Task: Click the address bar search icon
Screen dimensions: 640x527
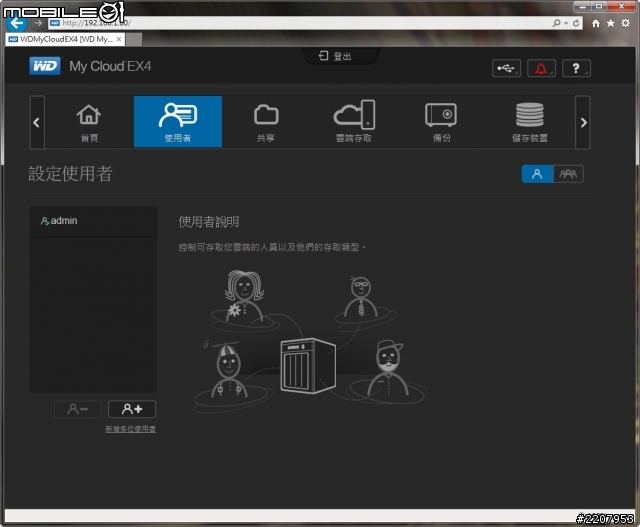Action: tap(556, 23)
